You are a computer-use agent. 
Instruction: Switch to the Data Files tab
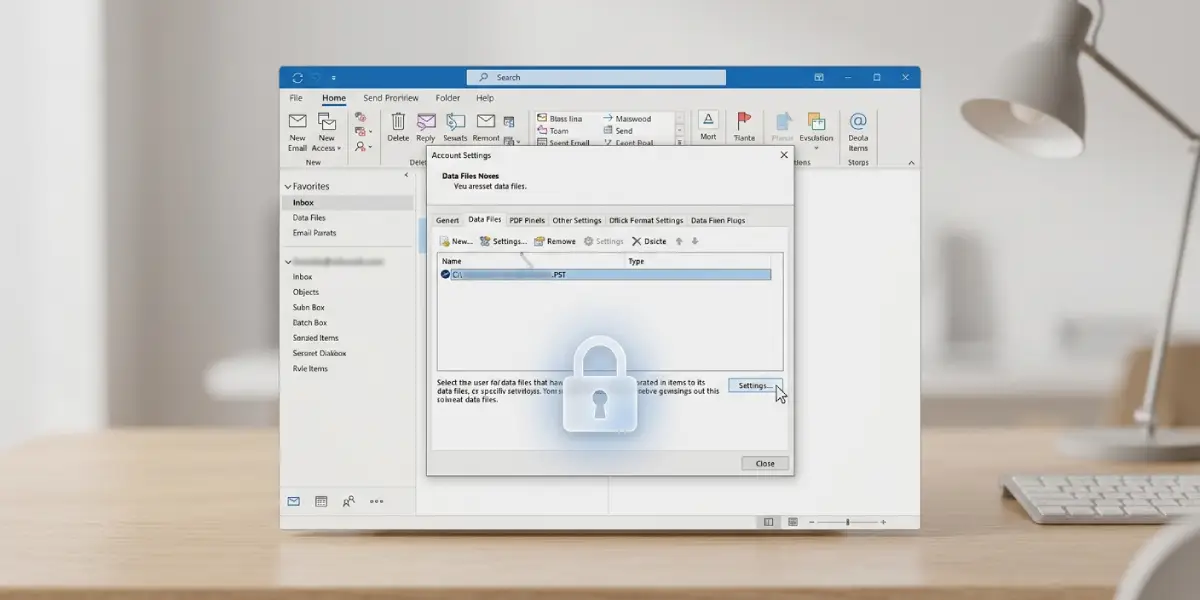[485, 219]
